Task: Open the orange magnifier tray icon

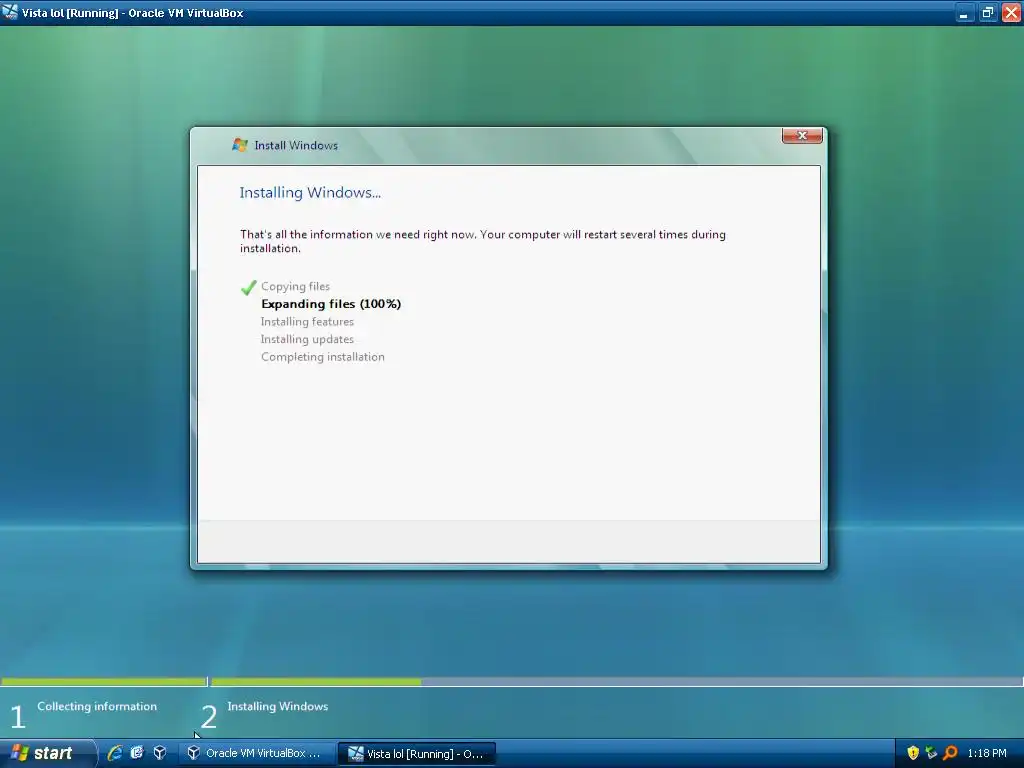Action: click(950, 753)
